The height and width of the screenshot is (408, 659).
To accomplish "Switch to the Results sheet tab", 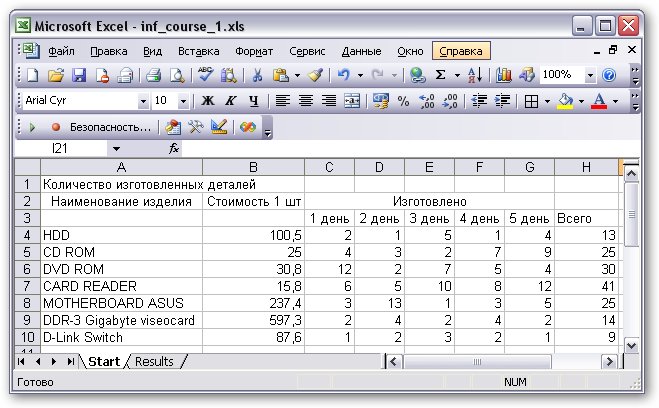I will [154, 361].
